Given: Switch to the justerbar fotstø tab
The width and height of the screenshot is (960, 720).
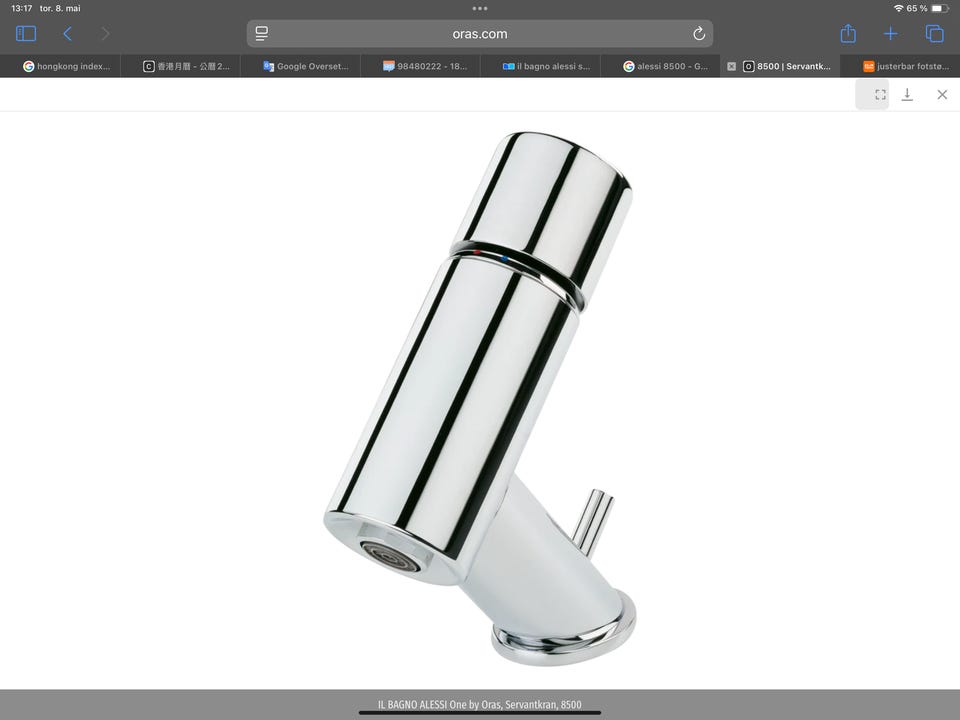Looking at the screenshot, I should [x=900, y=66].
